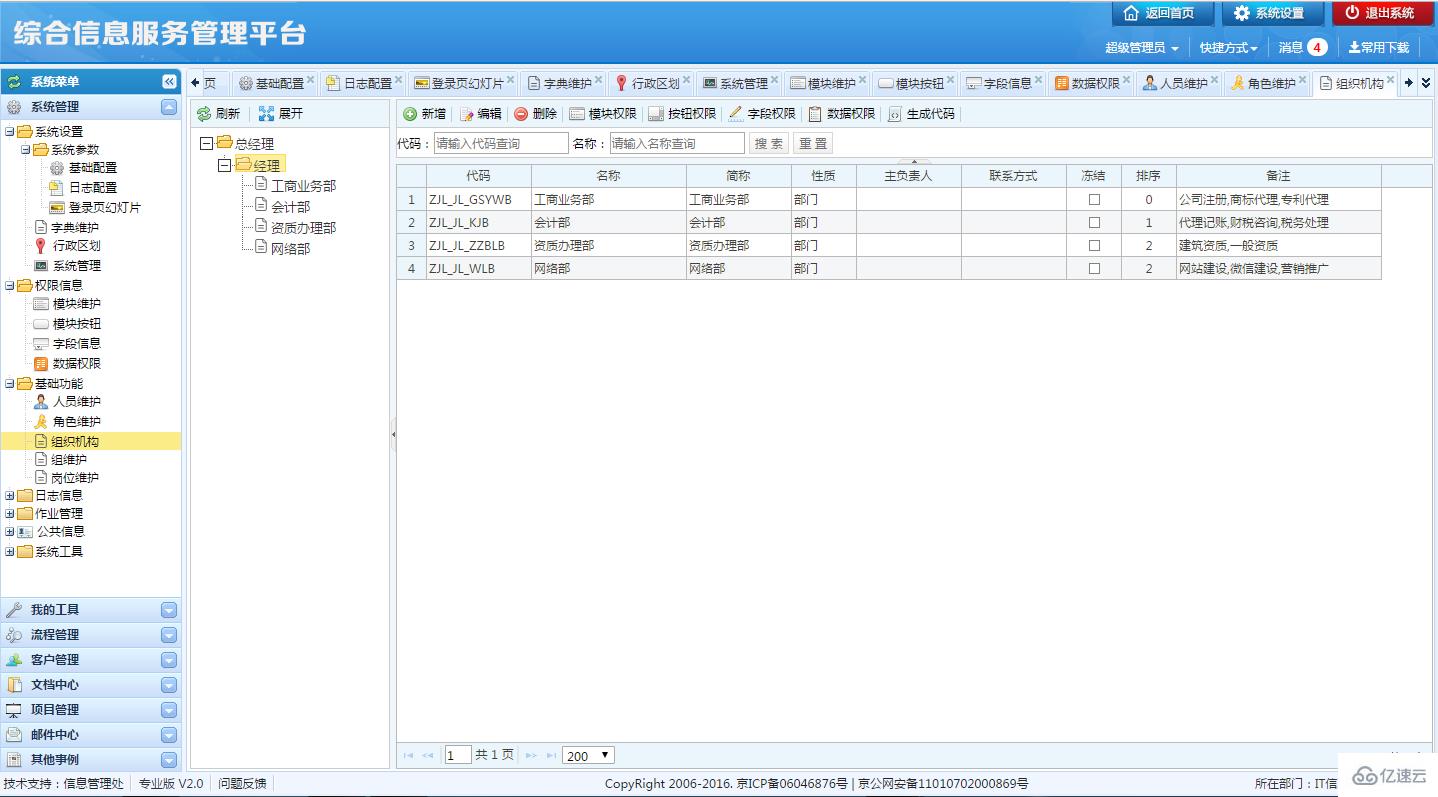Click 数据权限 icon in sidebar tree

click(41, 364)
